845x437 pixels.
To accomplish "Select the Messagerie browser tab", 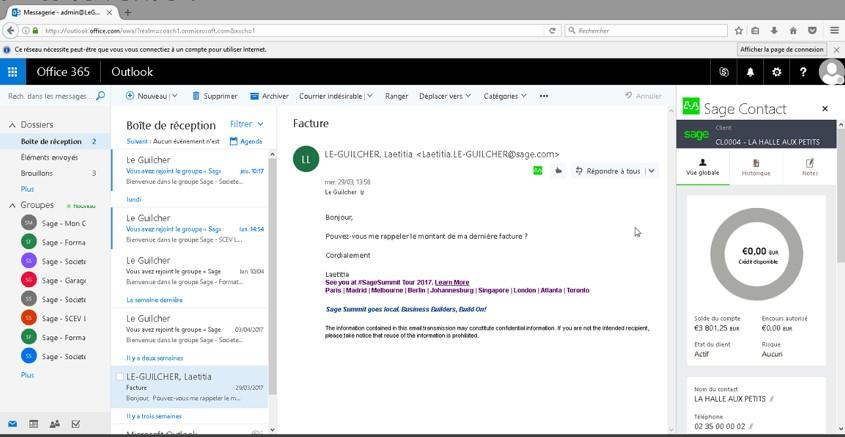I will [x=61, y=12].
